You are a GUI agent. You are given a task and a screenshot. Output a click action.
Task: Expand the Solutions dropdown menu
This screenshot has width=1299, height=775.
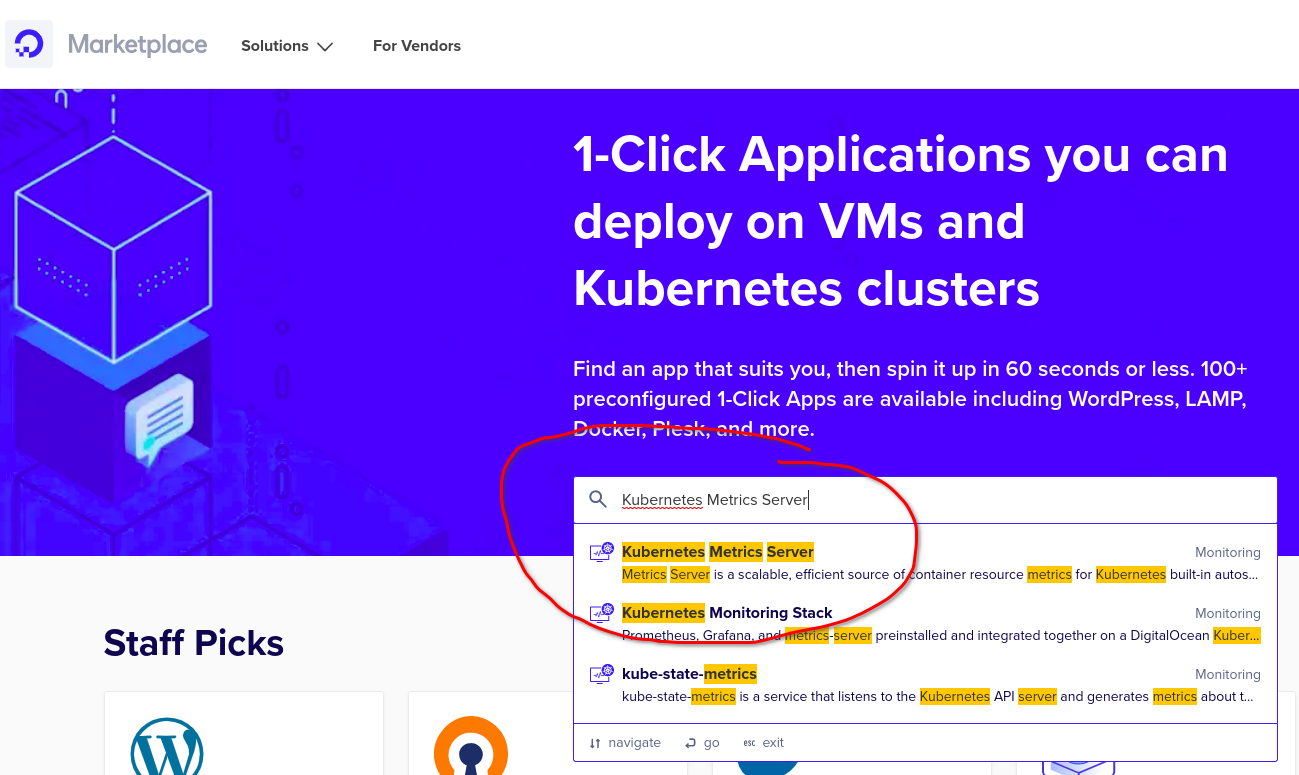pos(287,46)
